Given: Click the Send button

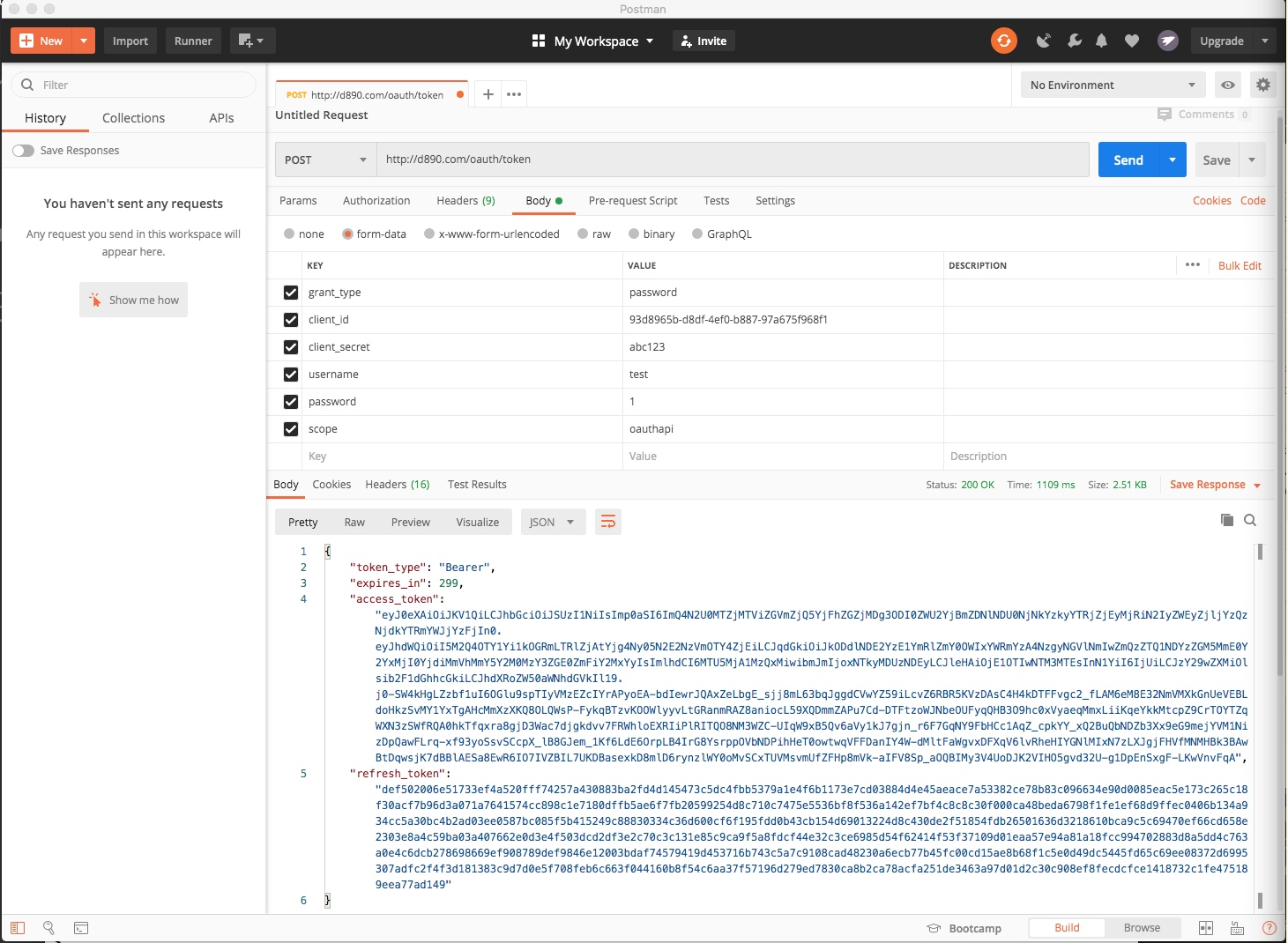Looking at the screenshot, I should [x=1128, y=160].
